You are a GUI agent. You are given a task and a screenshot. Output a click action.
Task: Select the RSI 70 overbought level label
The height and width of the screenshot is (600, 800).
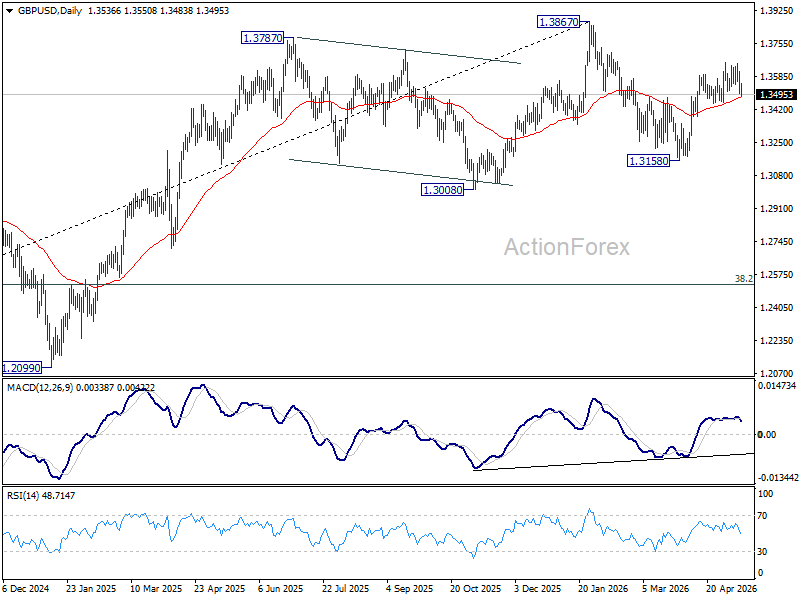(762, 516)
